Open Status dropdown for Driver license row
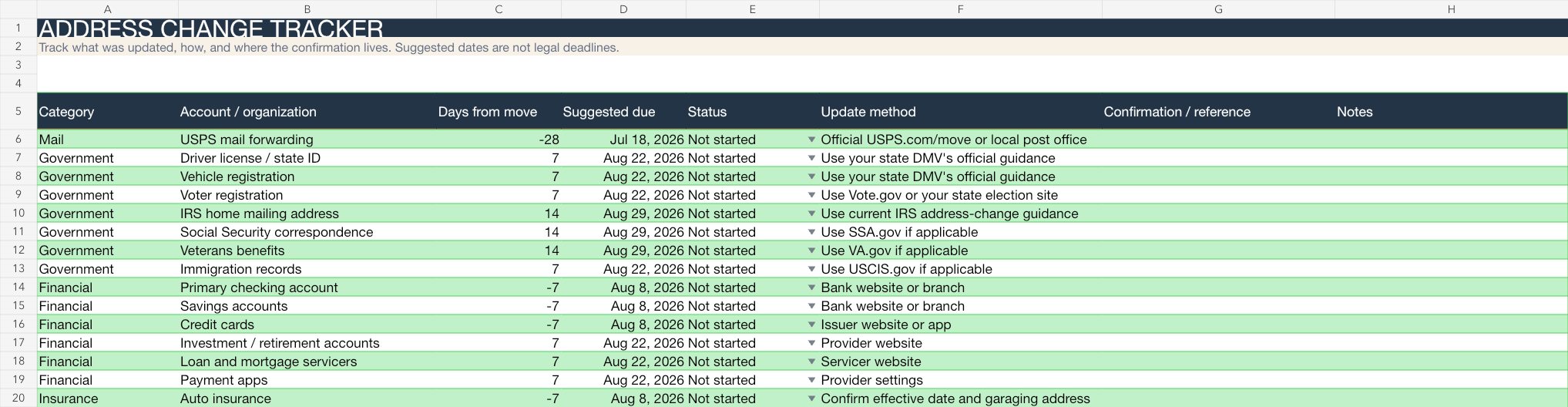The width and height of the screenshot is (1568, 407). [811, 158]
